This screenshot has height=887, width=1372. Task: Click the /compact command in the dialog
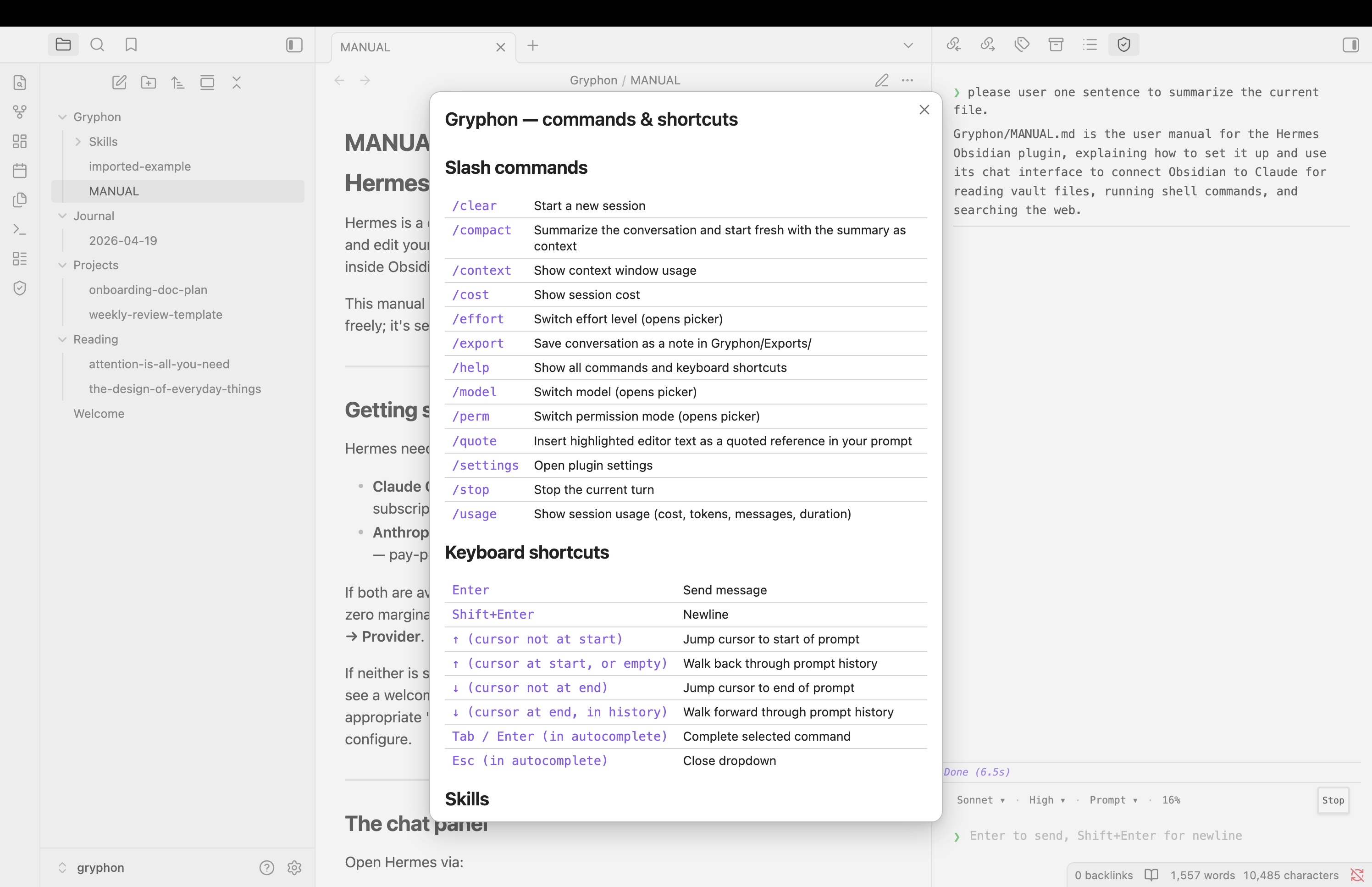(x=481, y=230)
